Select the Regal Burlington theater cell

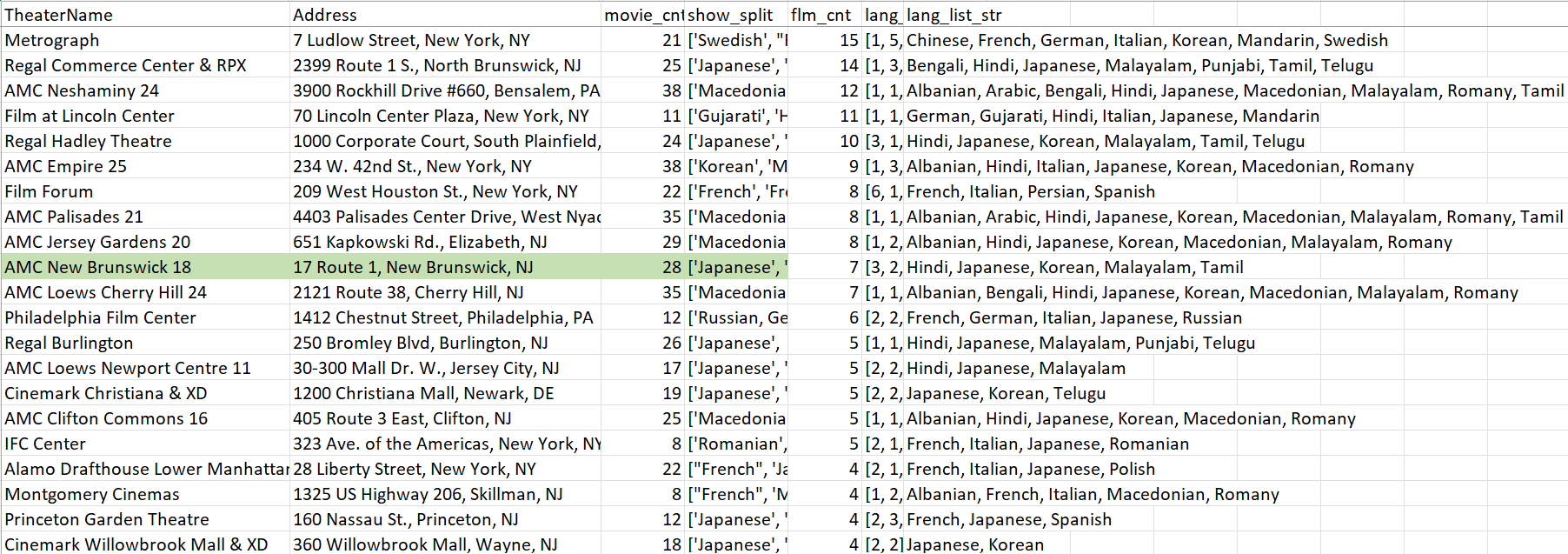pos(69,343)
